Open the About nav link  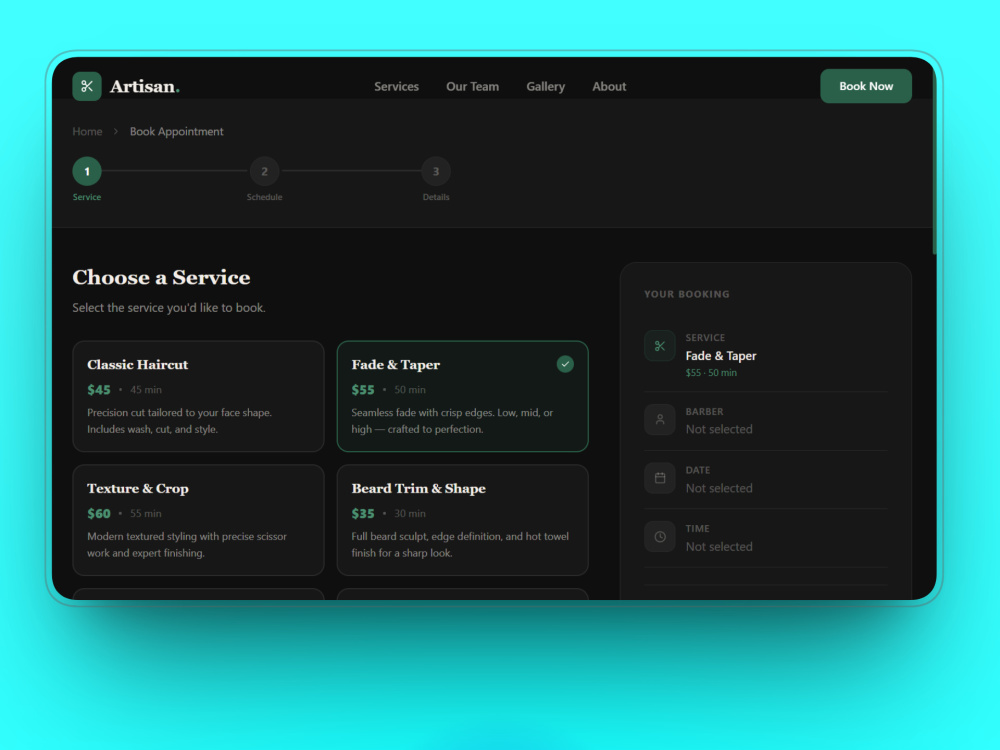click(609, 86)
